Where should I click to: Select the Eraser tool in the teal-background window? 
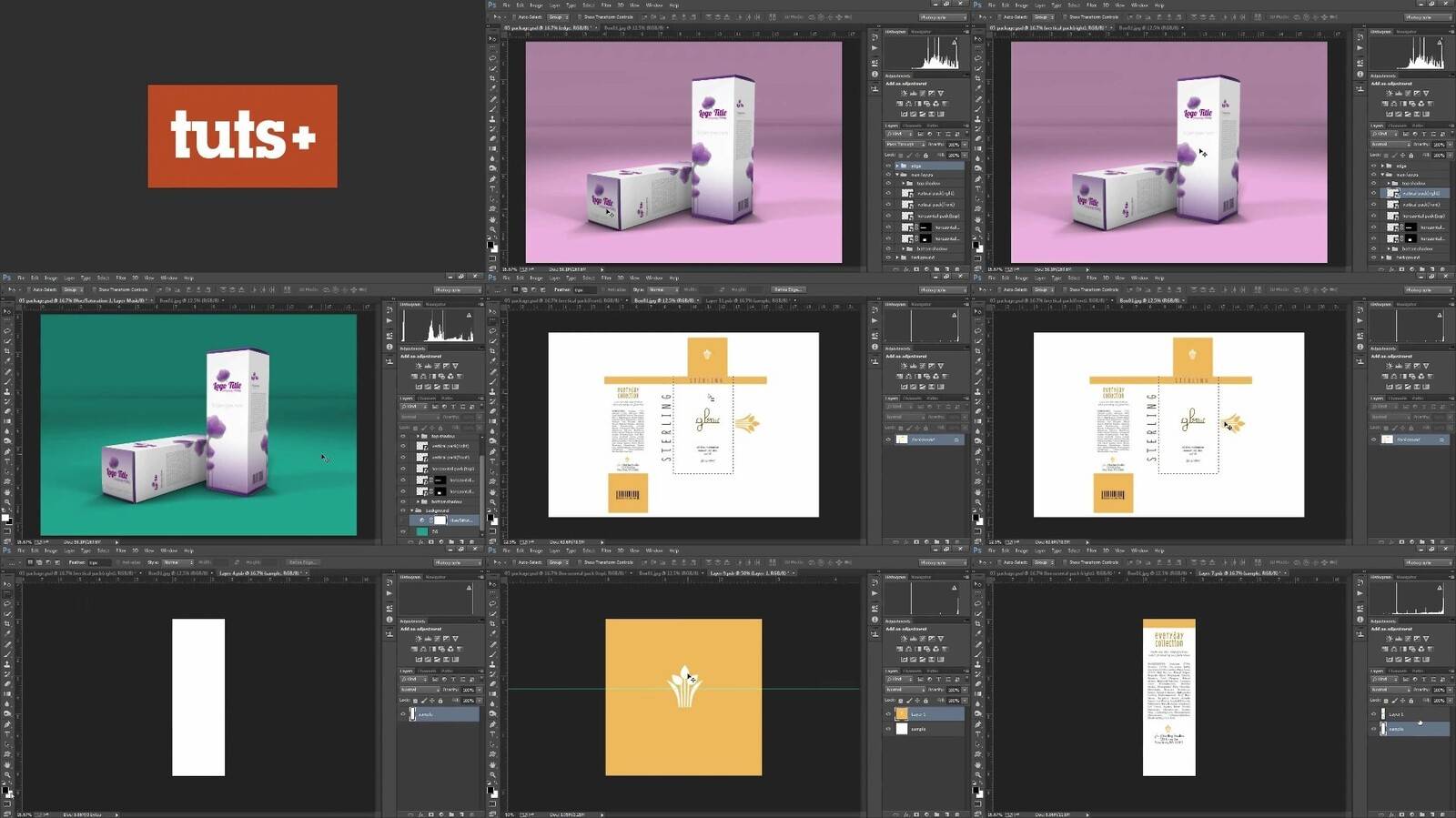7,411
